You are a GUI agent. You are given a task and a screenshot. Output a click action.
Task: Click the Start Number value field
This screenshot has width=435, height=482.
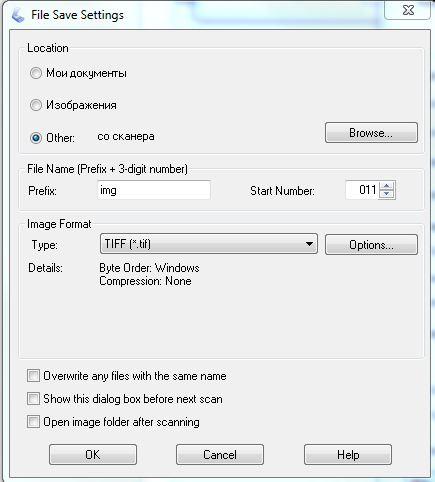point(362,190)
